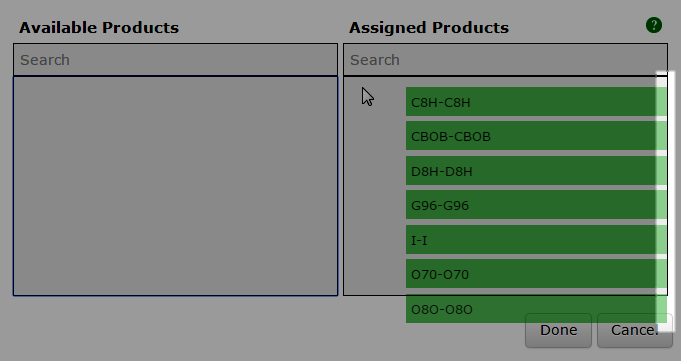Click the blank area left of O70-O70
Image resolution: width=681 pixels, height=361 pixels.
[375, 274]
